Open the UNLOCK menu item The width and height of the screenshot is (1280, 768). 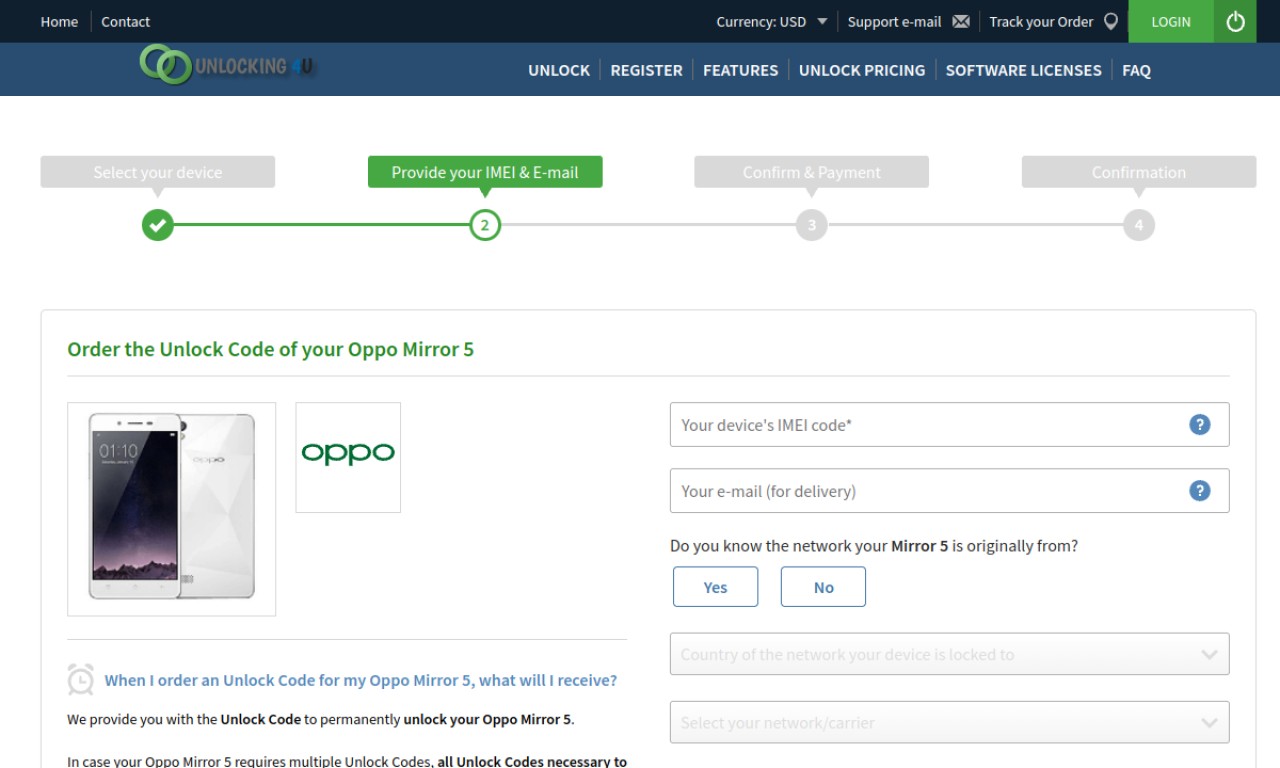click(x=559, y=70)
